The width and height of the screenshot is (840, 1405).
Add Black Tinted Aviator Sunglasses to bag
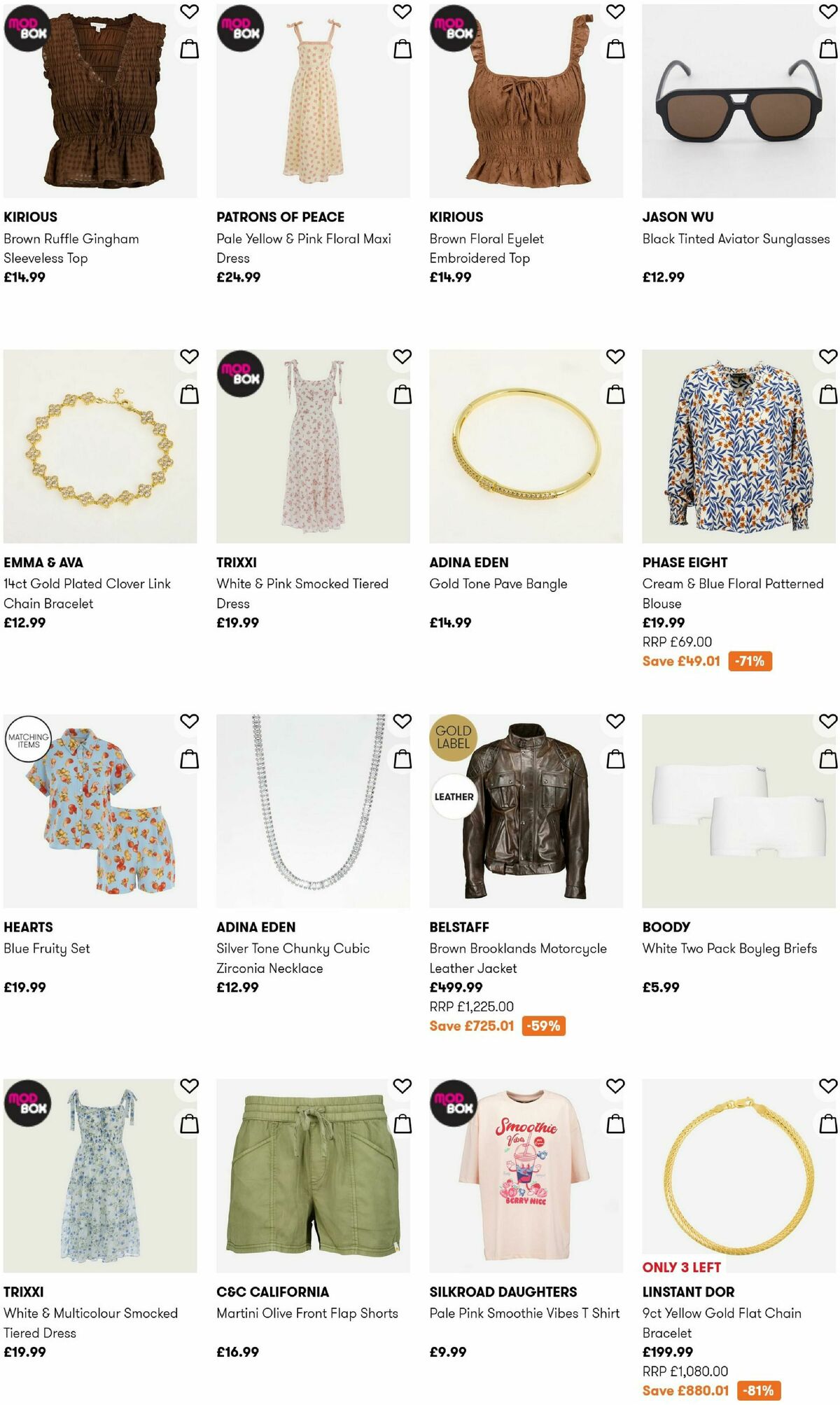pyautogui.click(x=829, y=49)
